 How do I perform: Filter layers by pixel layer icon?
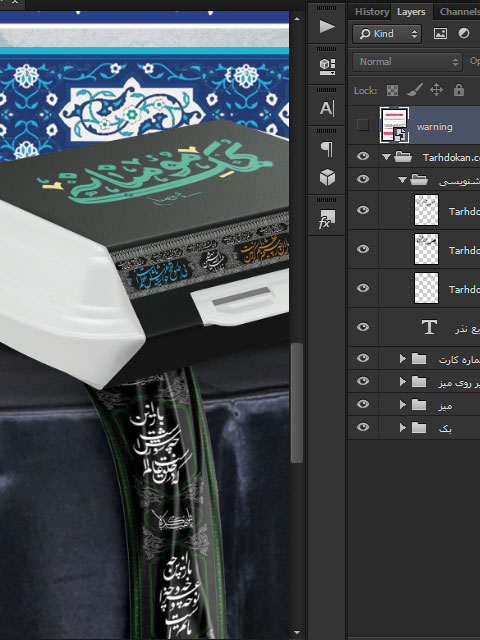440,33
